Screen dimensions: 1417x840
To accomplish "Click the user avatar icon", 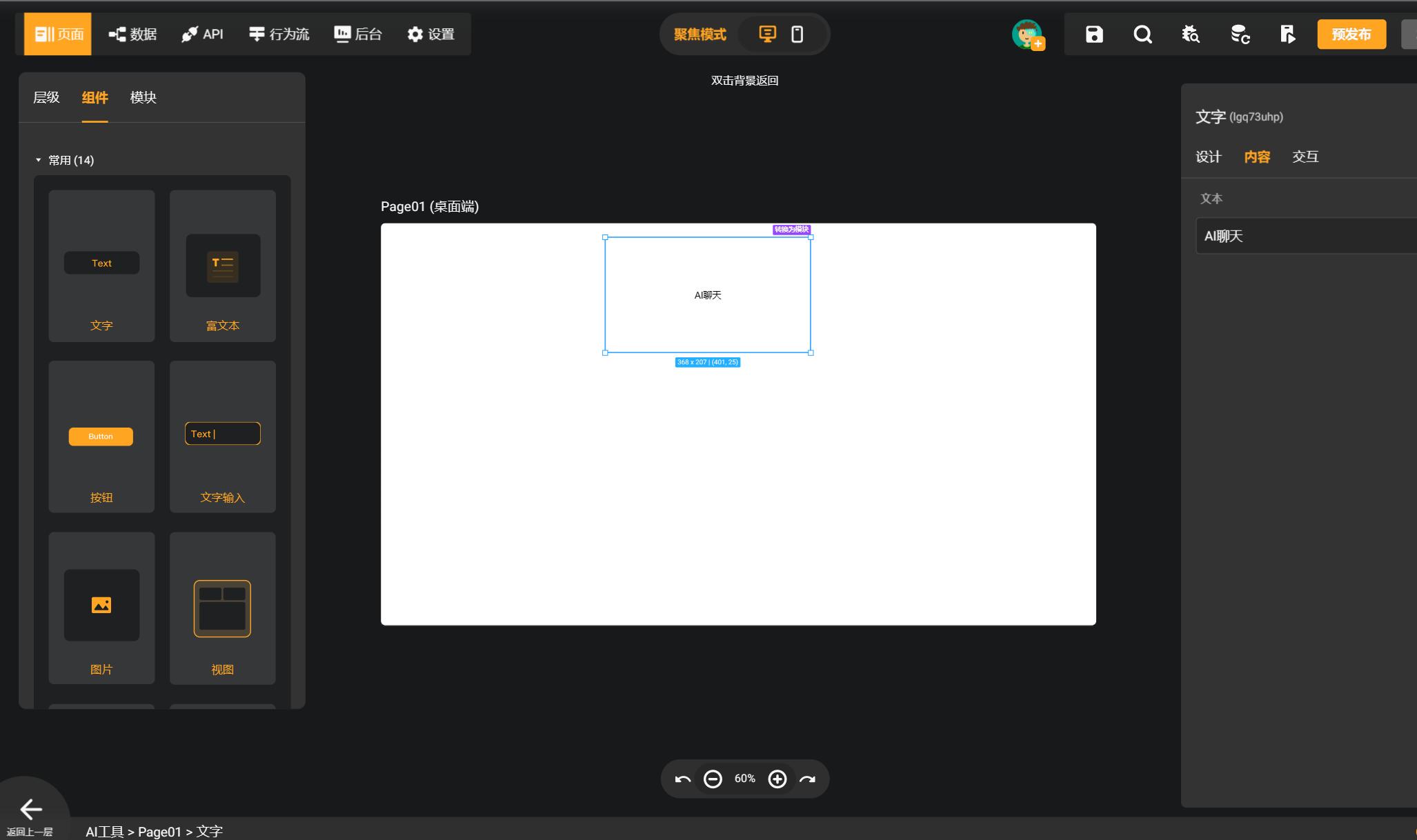I will click(1027, 34).
